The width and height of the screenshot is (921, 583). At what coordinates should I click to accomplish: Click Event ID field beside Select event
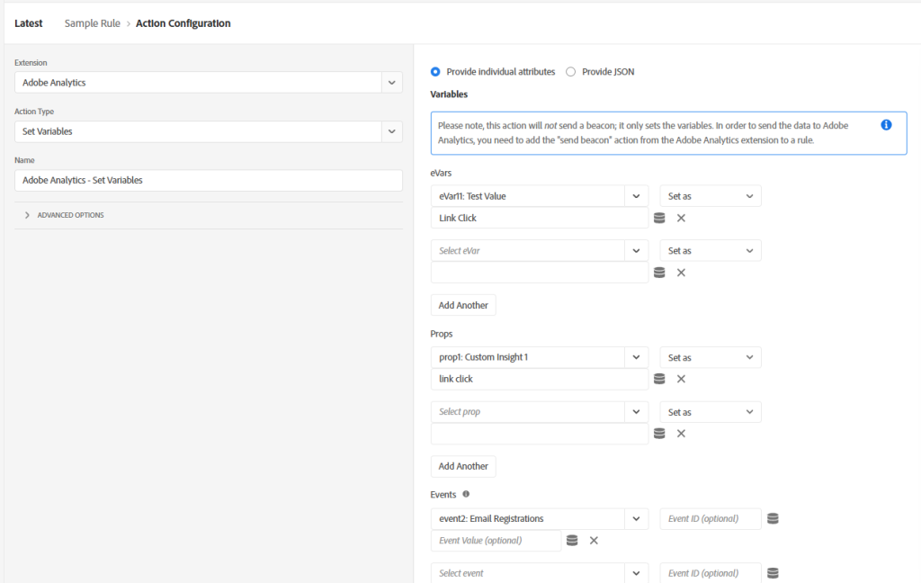pyautogui.click(x=710, y=573)
